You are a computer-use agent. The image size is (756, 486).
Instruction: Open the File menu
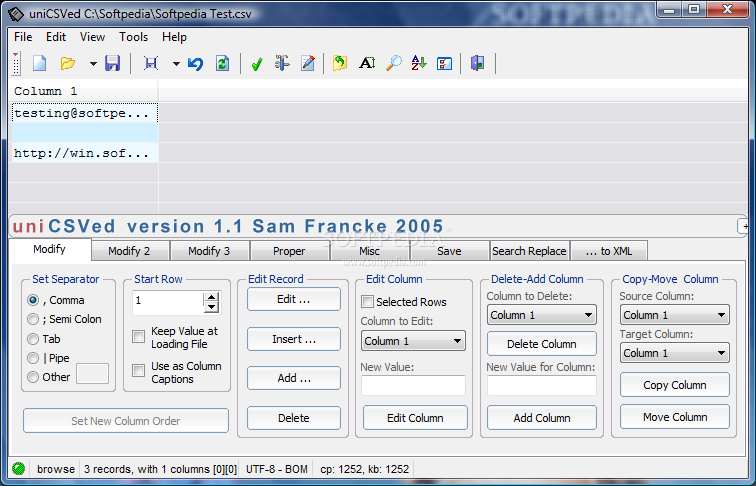(x=23, y=37)
